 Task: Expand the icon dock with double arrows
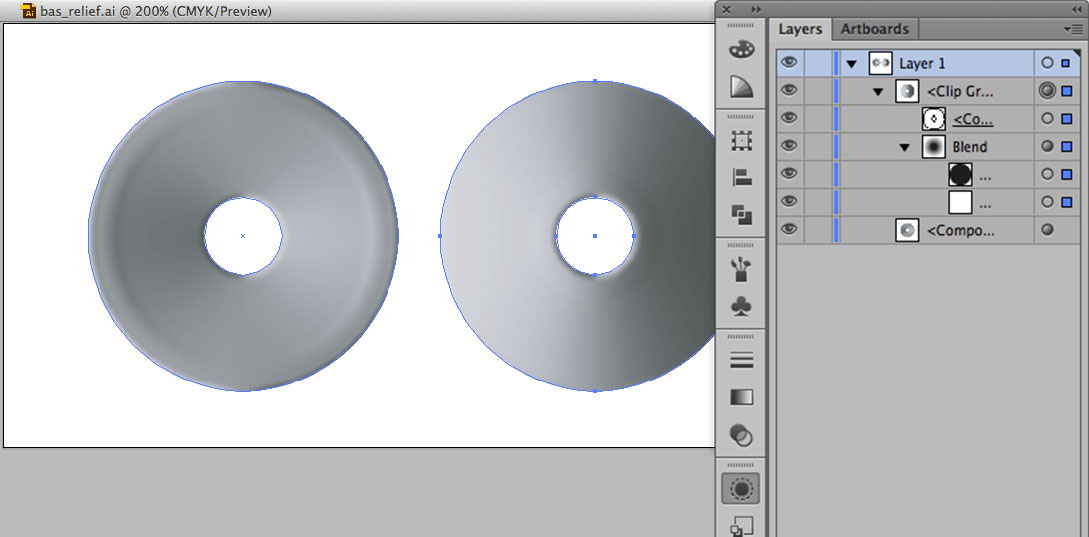coord(756,9)
